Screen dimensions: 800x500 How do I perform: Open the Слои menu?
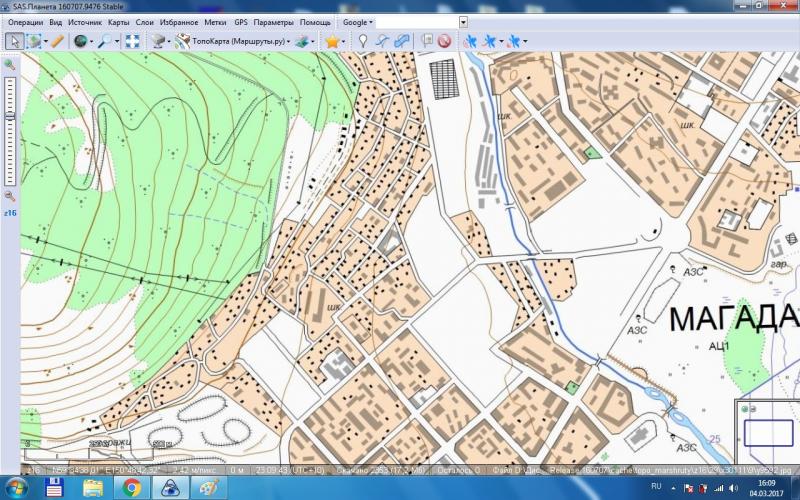pyautogui.click(x=144, y=21)
